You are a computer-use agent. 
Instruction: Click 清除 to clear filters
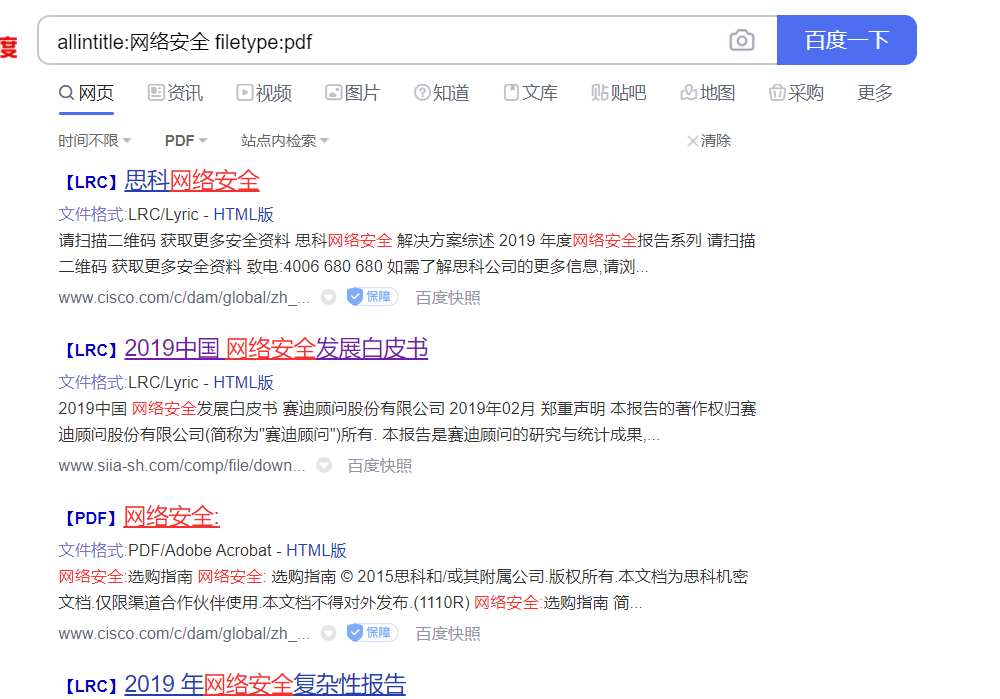(x=709, y=140)
